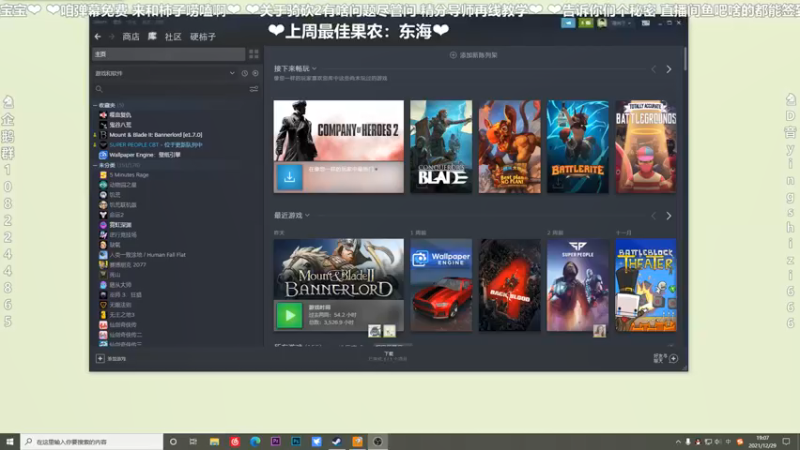Open the account name dropdown
Viewport: 800px width, 450px height.
[x=621, y=23]
